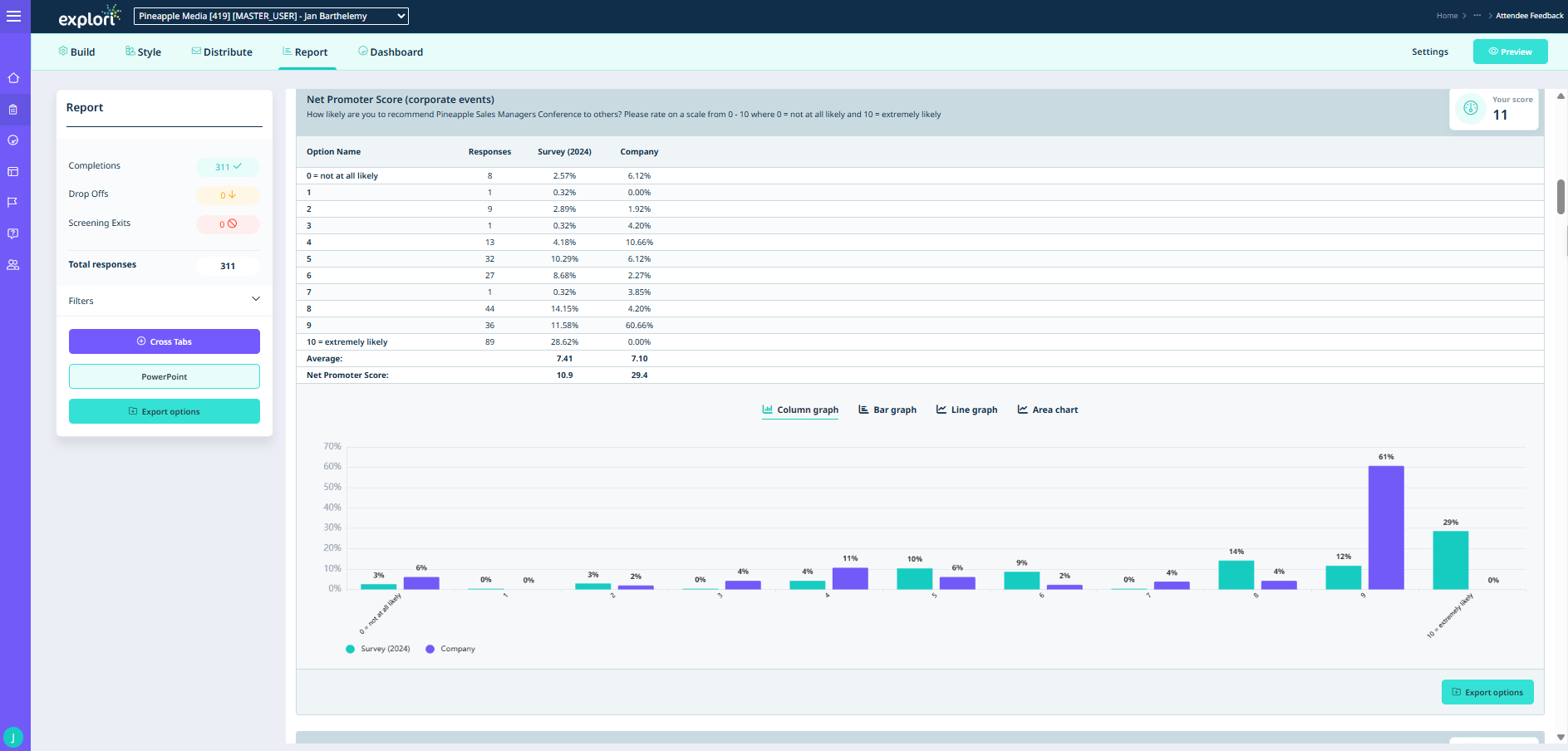Image resolution: width=1568 pixels, height=751 pixels.
Task: Click Export options below the chart
Action: coord(1487,692)
